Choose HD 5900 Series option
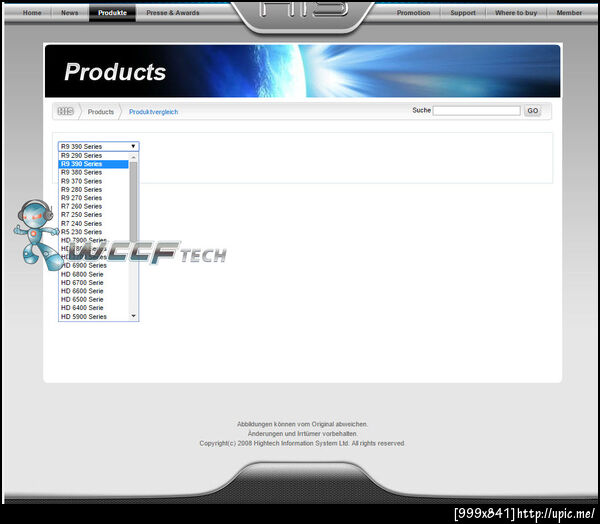This screenshot has height=524, width=600. [94, 317]
